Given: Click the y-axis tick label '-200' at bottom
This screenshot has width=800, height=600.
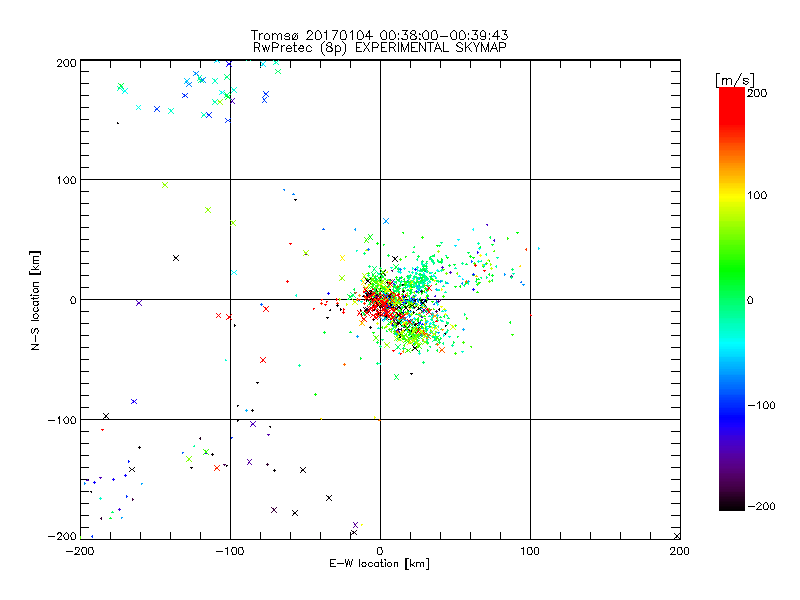Looking at the screenshot, I should pos(62,536).
